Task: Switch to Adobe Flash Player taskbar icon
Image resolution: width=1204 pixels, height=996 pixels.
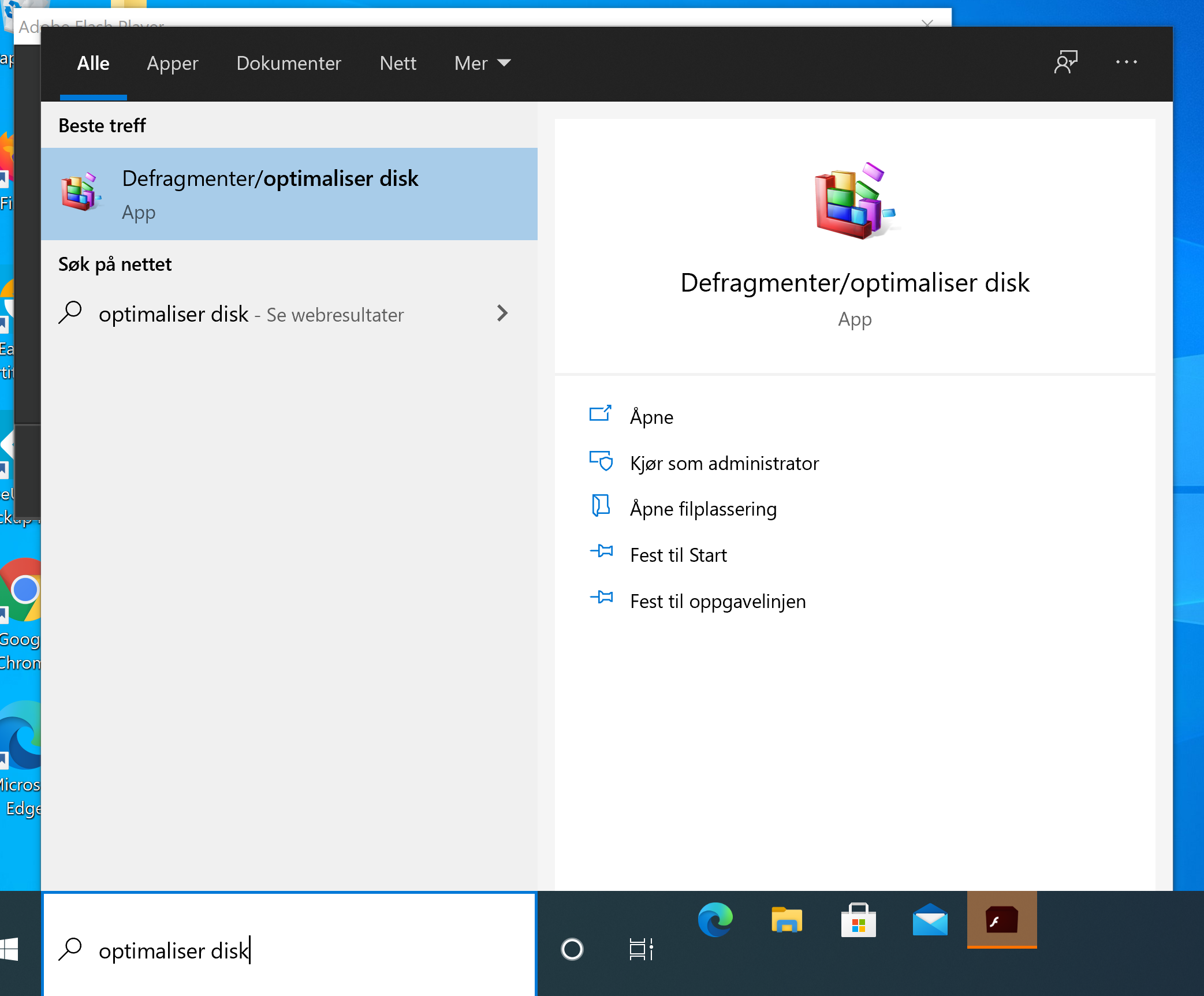Action: (x=1001, y=920)
